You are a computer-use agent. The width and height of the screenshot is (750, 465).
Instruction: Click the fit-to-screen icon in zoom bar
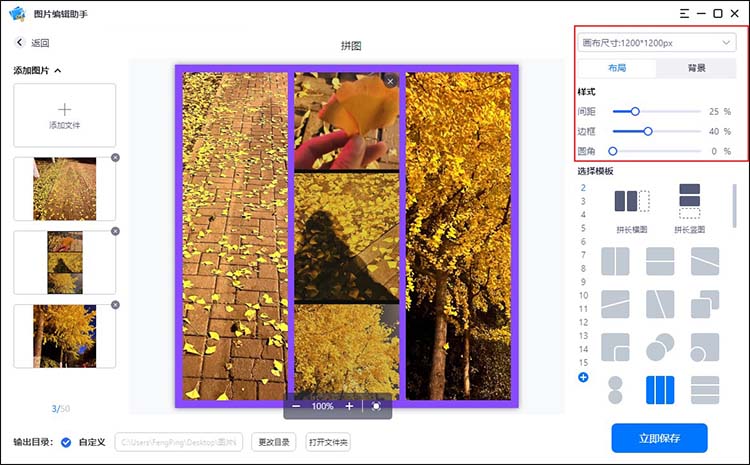tap(376, 406)
